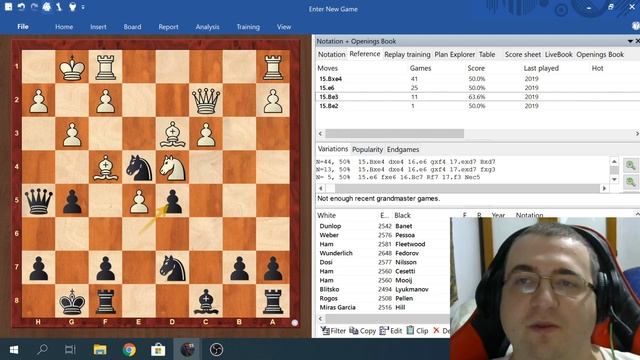Switch to the Table tab
This screenshot has height=360, width=640.
487,54
